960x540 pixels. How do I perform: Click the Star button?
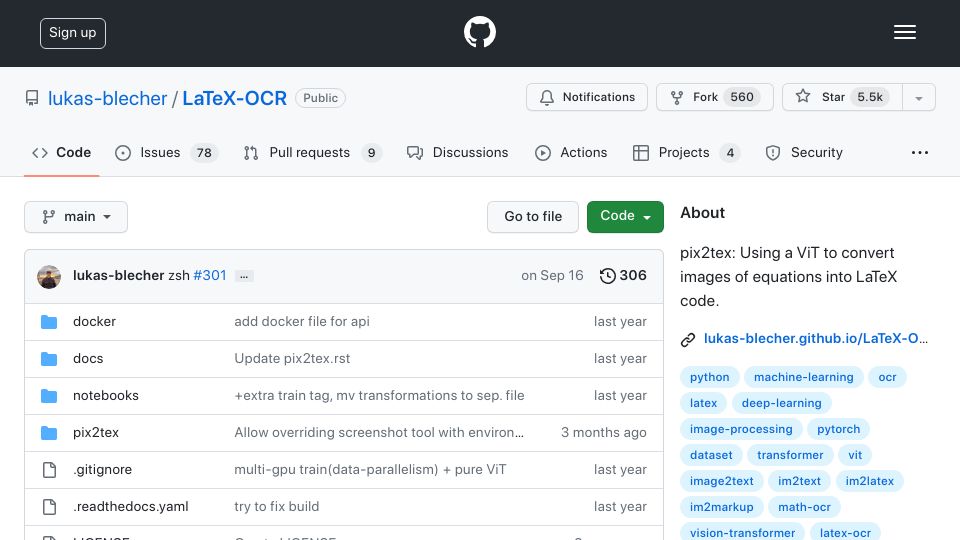(842, 97)
